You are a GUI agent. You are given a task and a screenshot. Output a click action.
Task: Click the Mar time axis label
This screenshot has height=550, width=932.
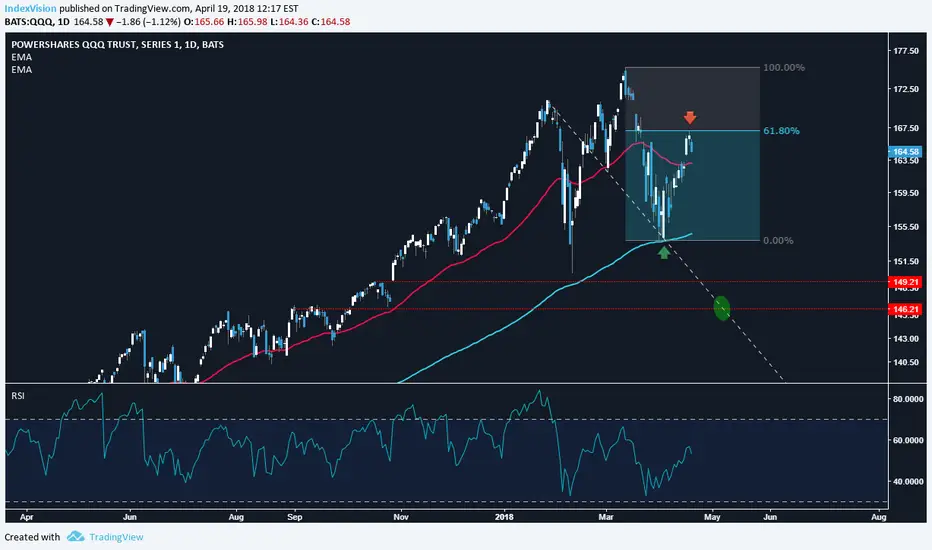pos(606,517)
